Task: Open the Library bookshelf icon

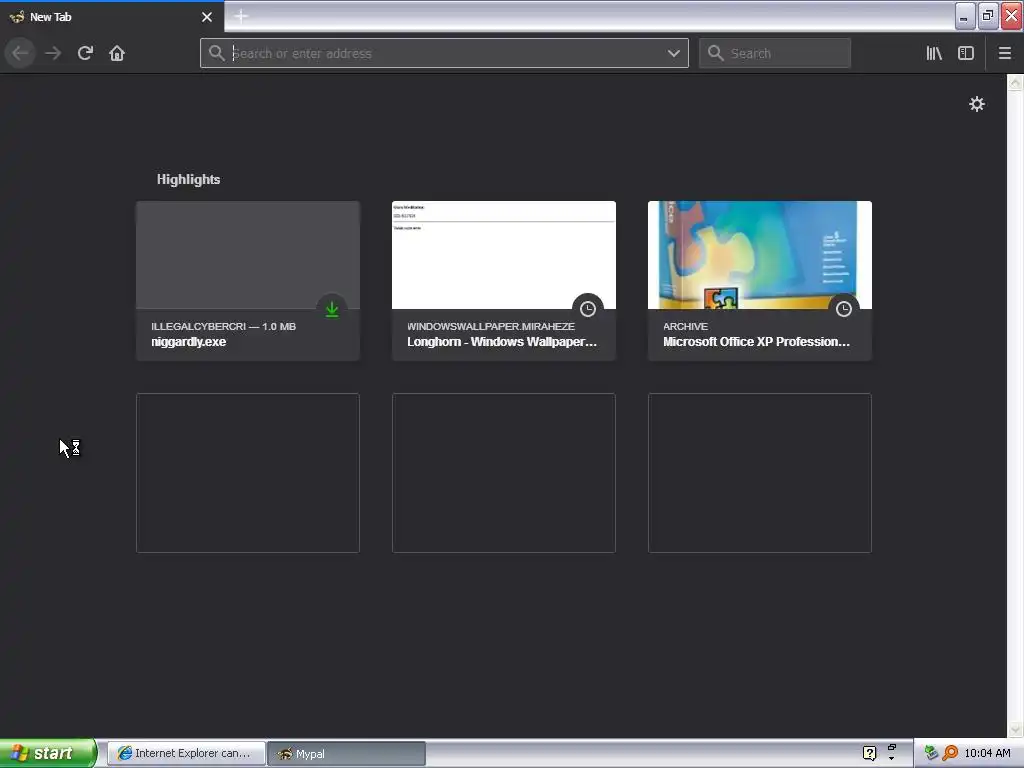Action: tap(934, 53)
